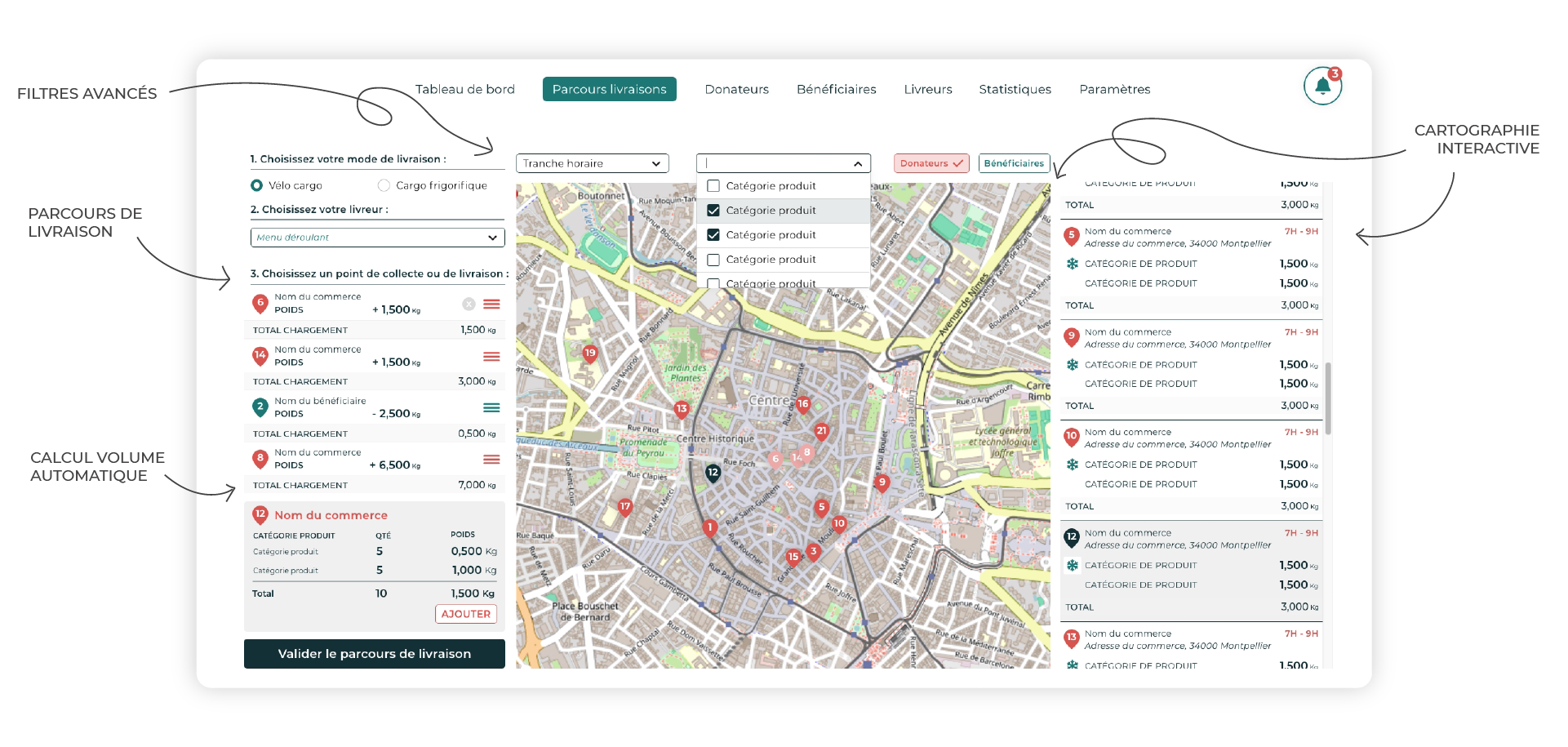Click the drag handle next to stop 14

pyautogui.click(x=491, y=357)
